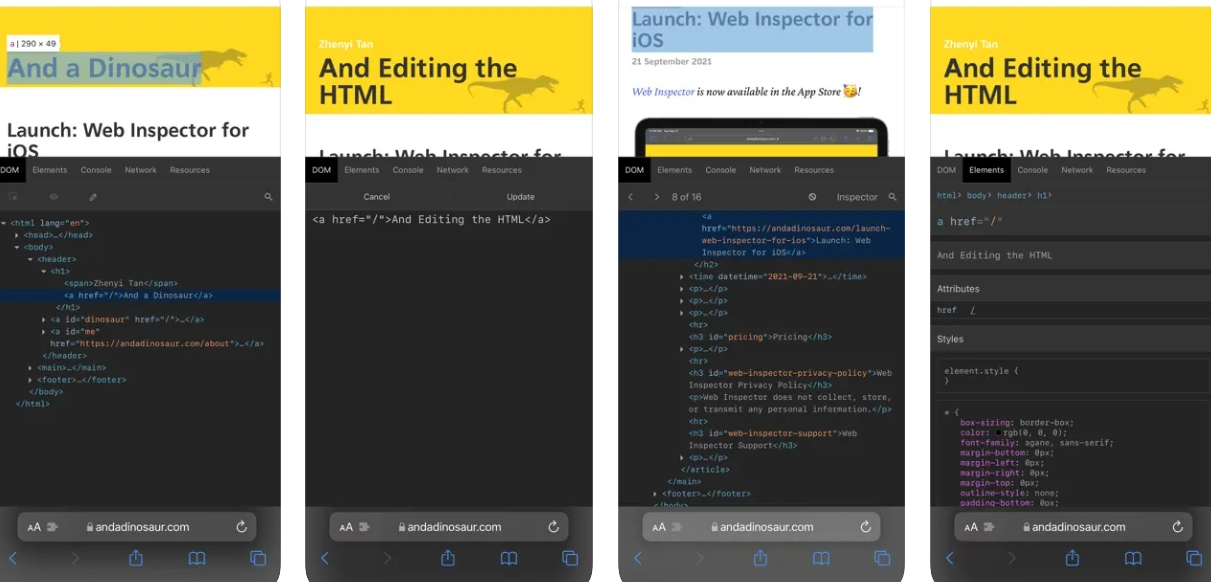Tap the clear-search circle icon in third phone
The image size is (1211, 582).
813,197
